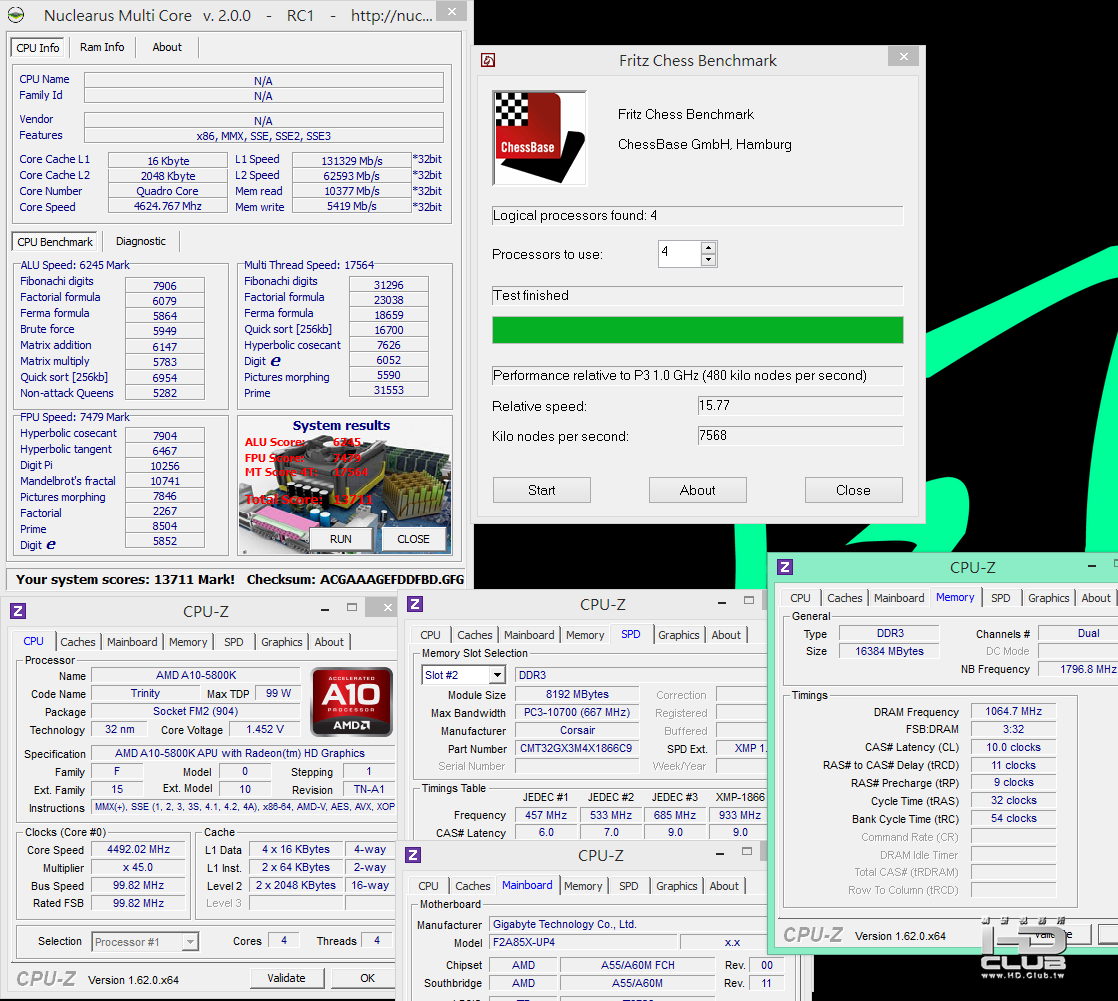
Task: Select the SPD tab in Memory CPU-Z window
Action: tap(1000, 598)
